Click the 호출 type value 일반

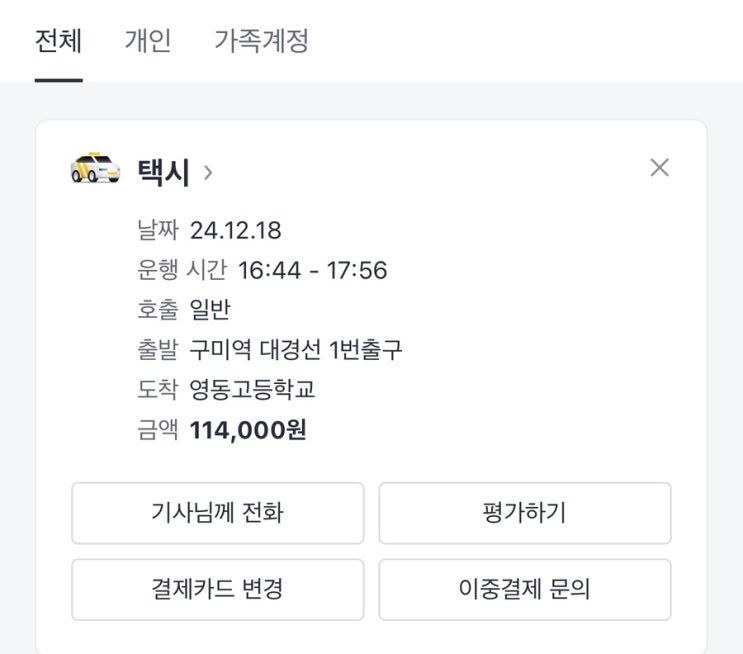[x=209, y=311]
